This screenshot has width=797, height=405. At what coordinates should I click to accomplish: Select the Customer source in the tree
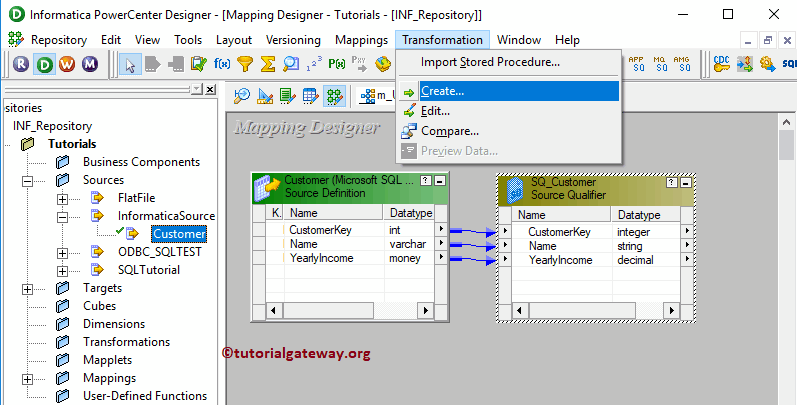179,234
